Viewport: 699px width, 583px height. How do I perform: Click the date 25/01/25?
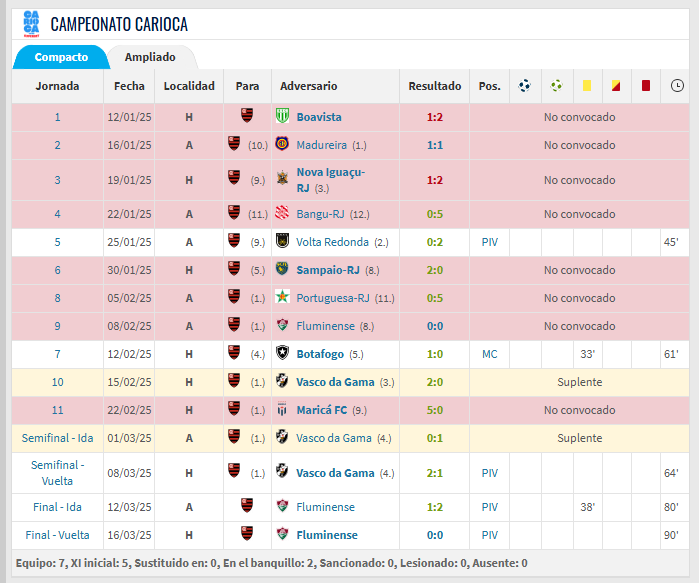(x=129, y=242)
